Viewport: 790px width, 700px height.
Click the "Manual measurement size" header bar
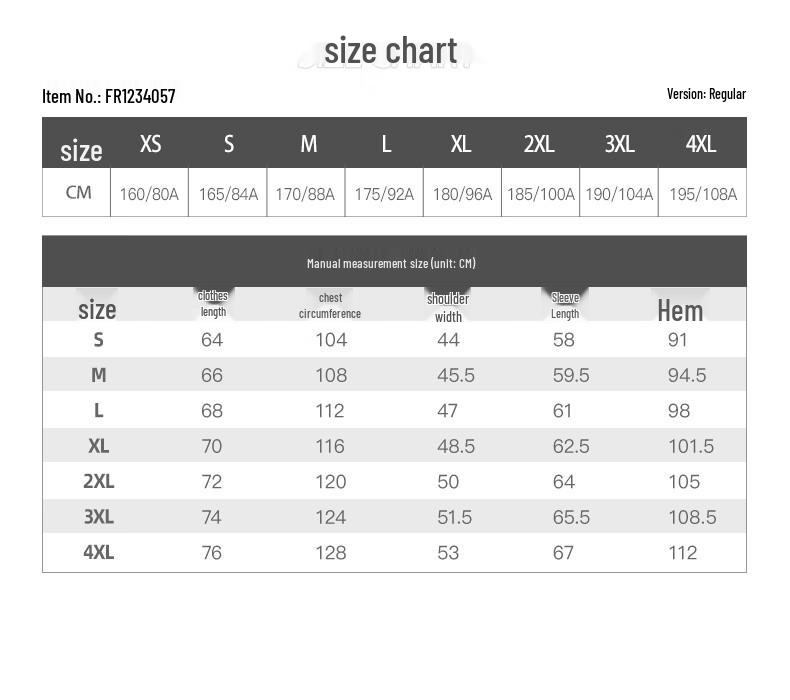click(391, 263)
